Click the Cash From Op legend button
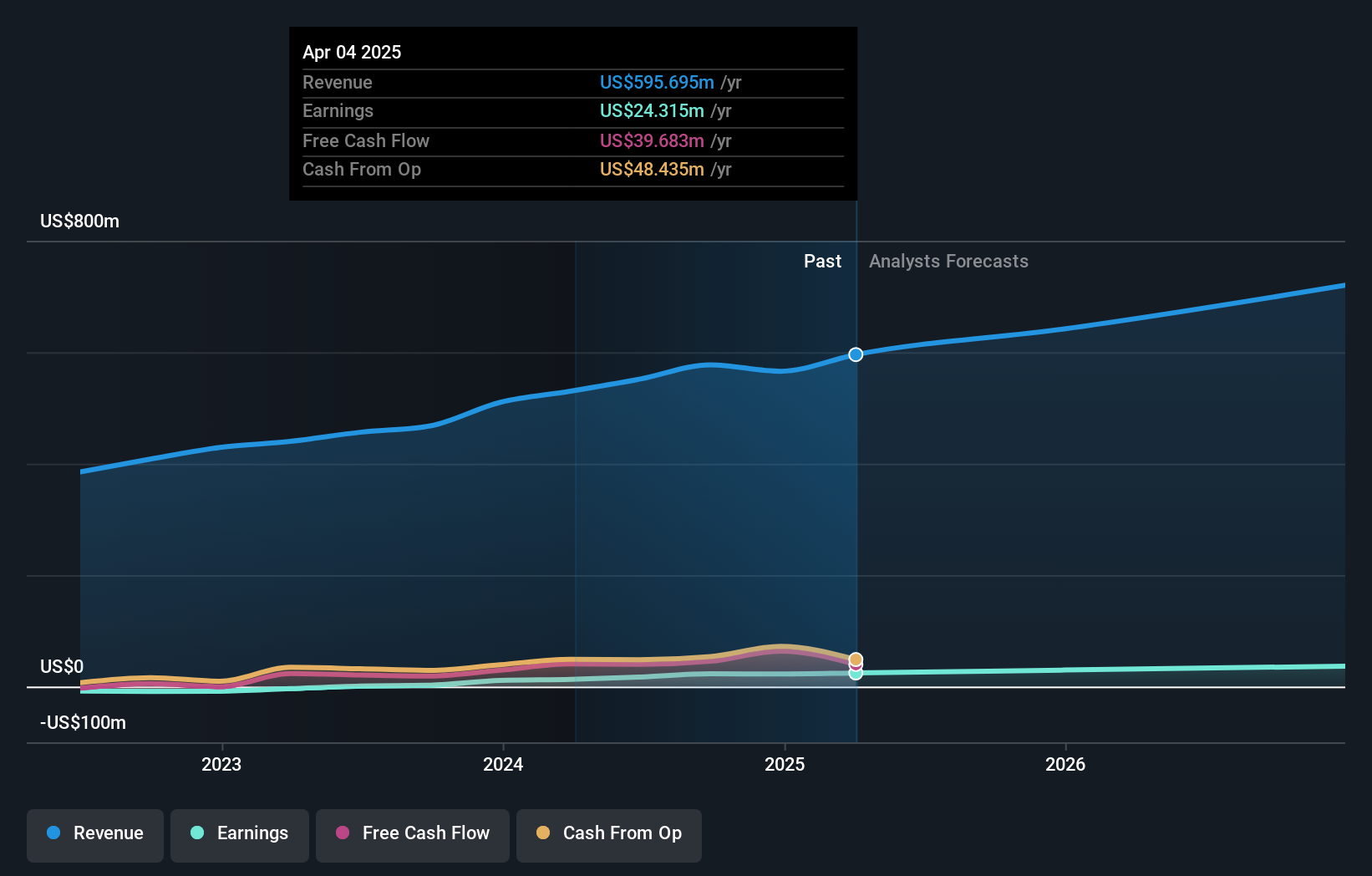This screenshot has width=1372, height=876. pos(609,833)
